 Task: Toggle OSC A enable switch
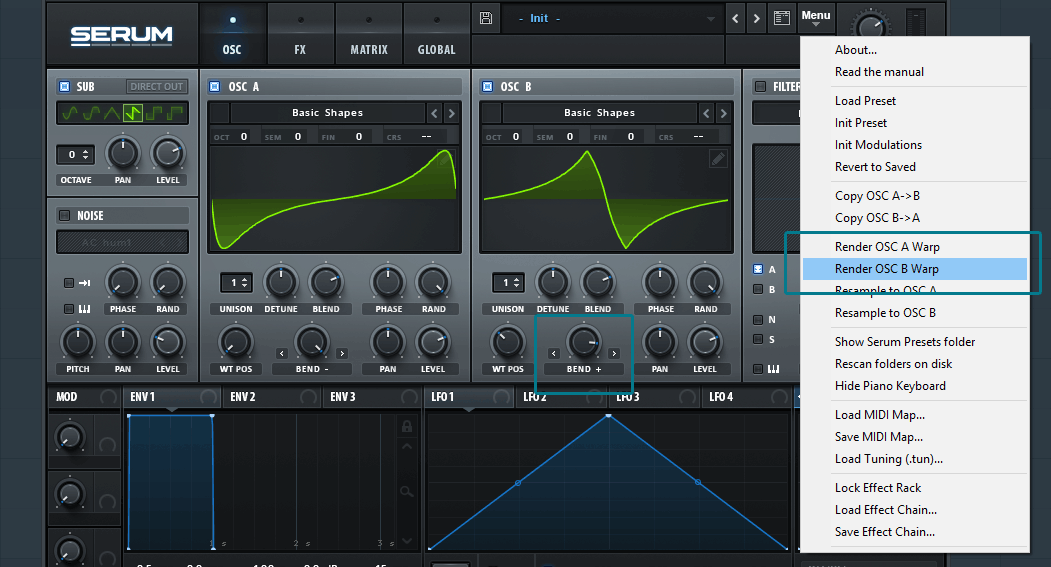[x=214, y=86]
